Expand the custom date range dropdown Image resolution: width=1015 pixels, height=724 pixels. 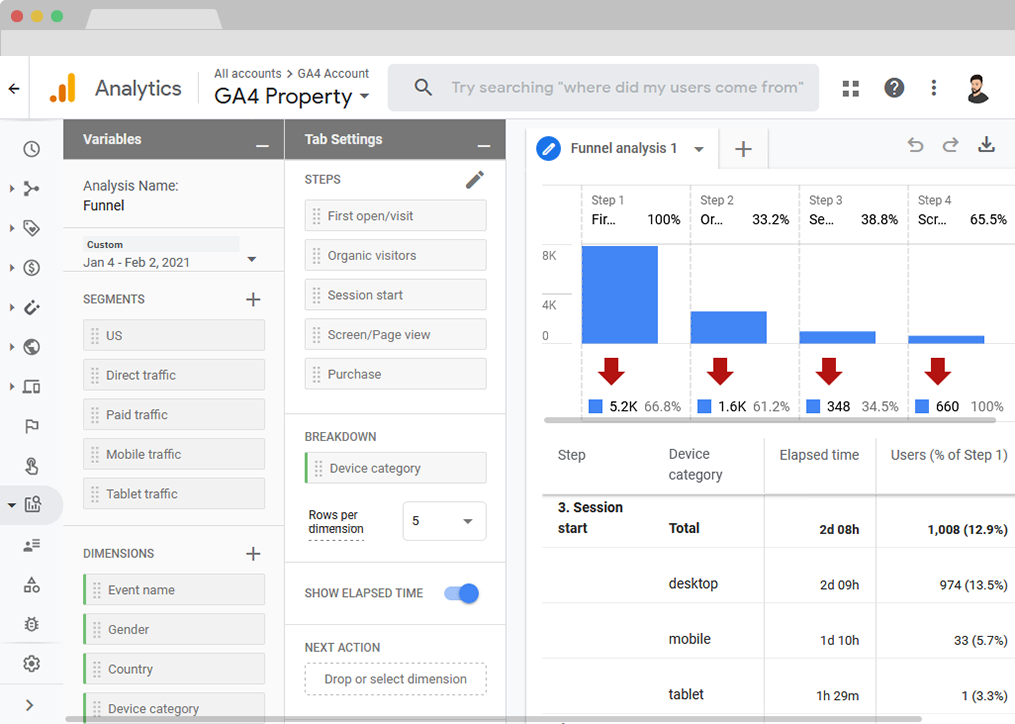tap(252, 260)
